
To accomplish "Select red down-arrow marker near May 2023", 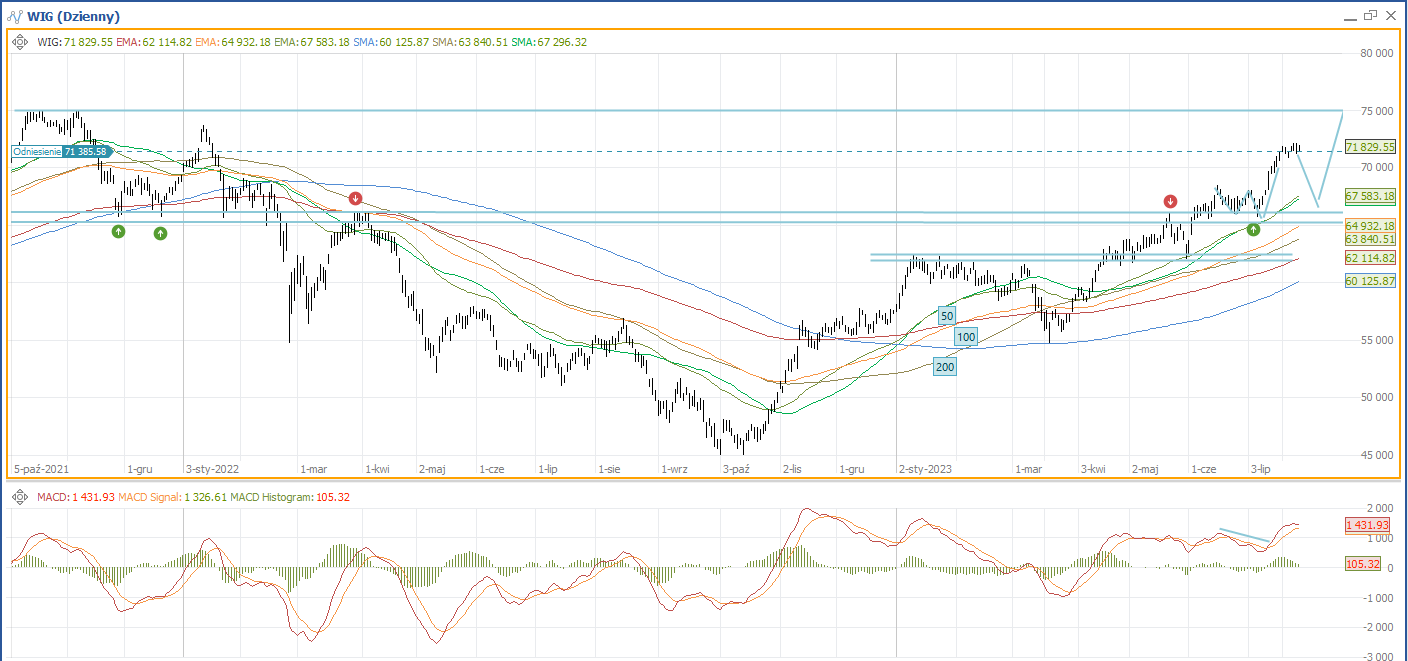I will 1170,202.
